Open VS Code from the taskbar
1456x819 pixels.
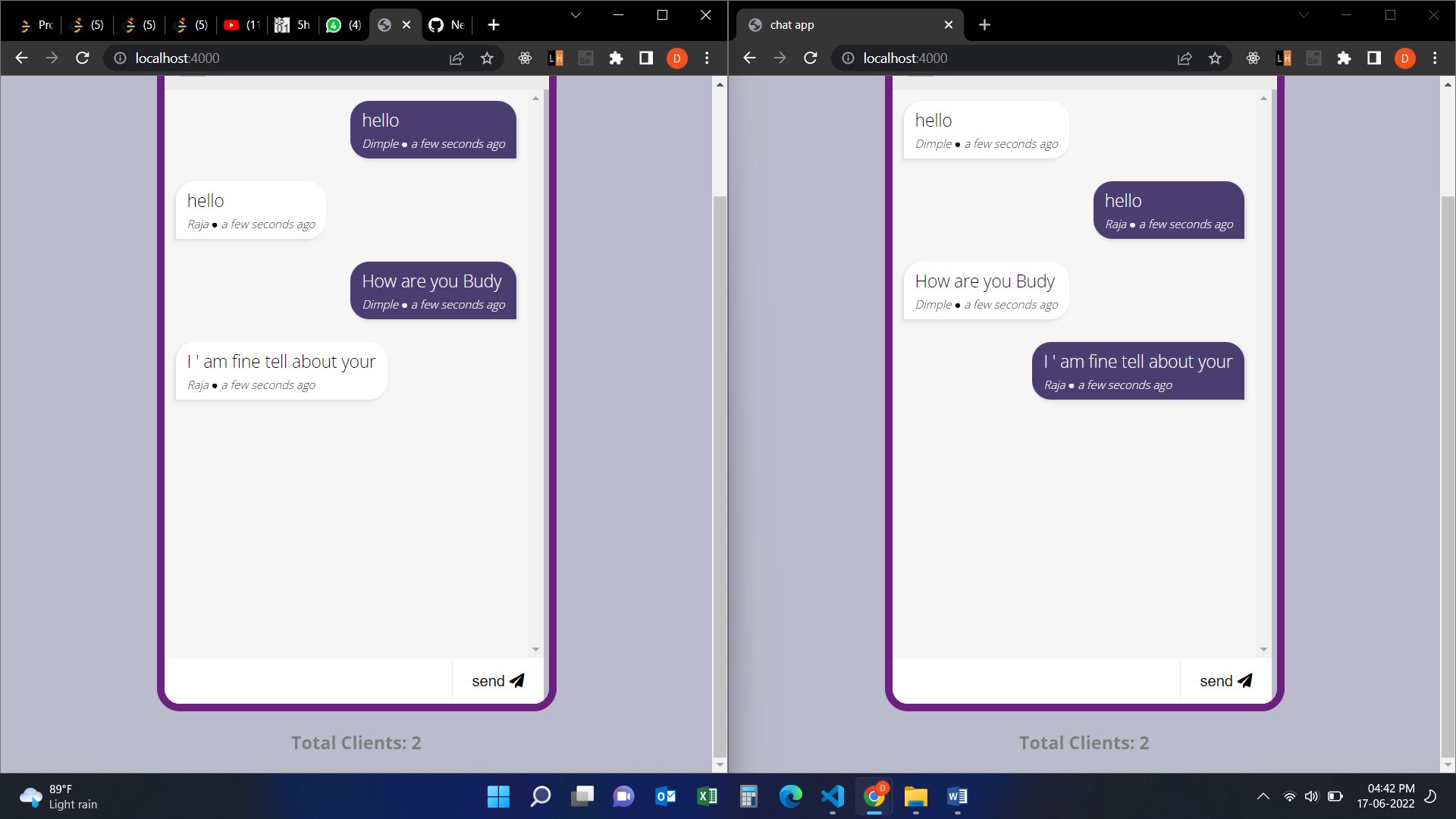point(832,797)
